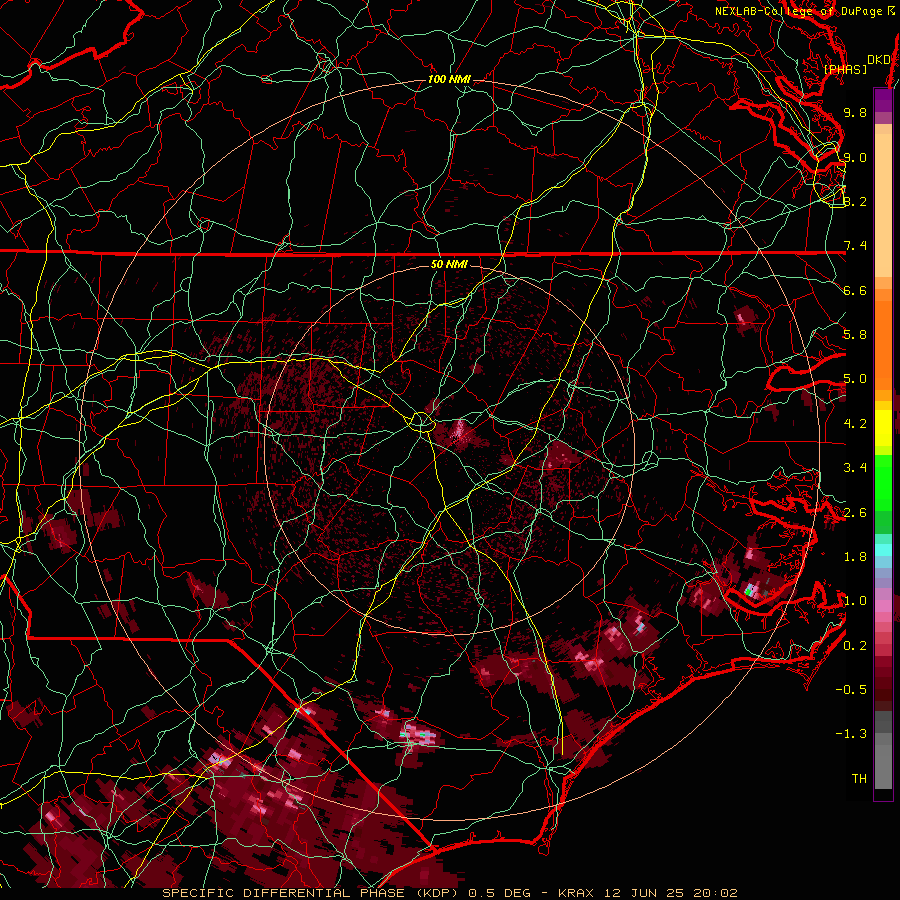Click the Specific Differential Phase KRAX caption
Image resolution: width=900 pixels, height=900 pixels.
[449, 893]
